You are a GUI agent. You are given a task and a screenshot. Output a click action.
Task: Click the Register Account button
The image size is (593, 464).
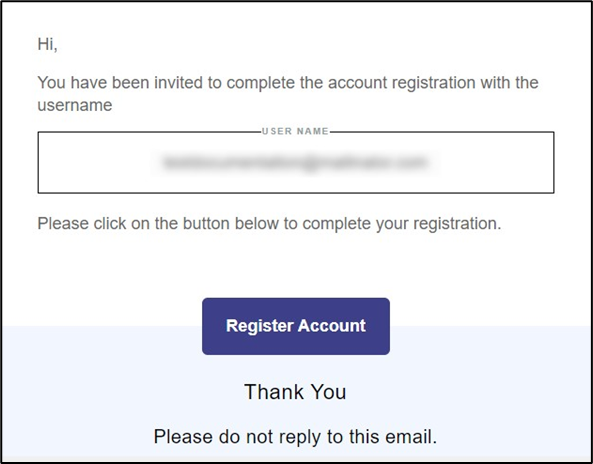click(x=296, y=326)
